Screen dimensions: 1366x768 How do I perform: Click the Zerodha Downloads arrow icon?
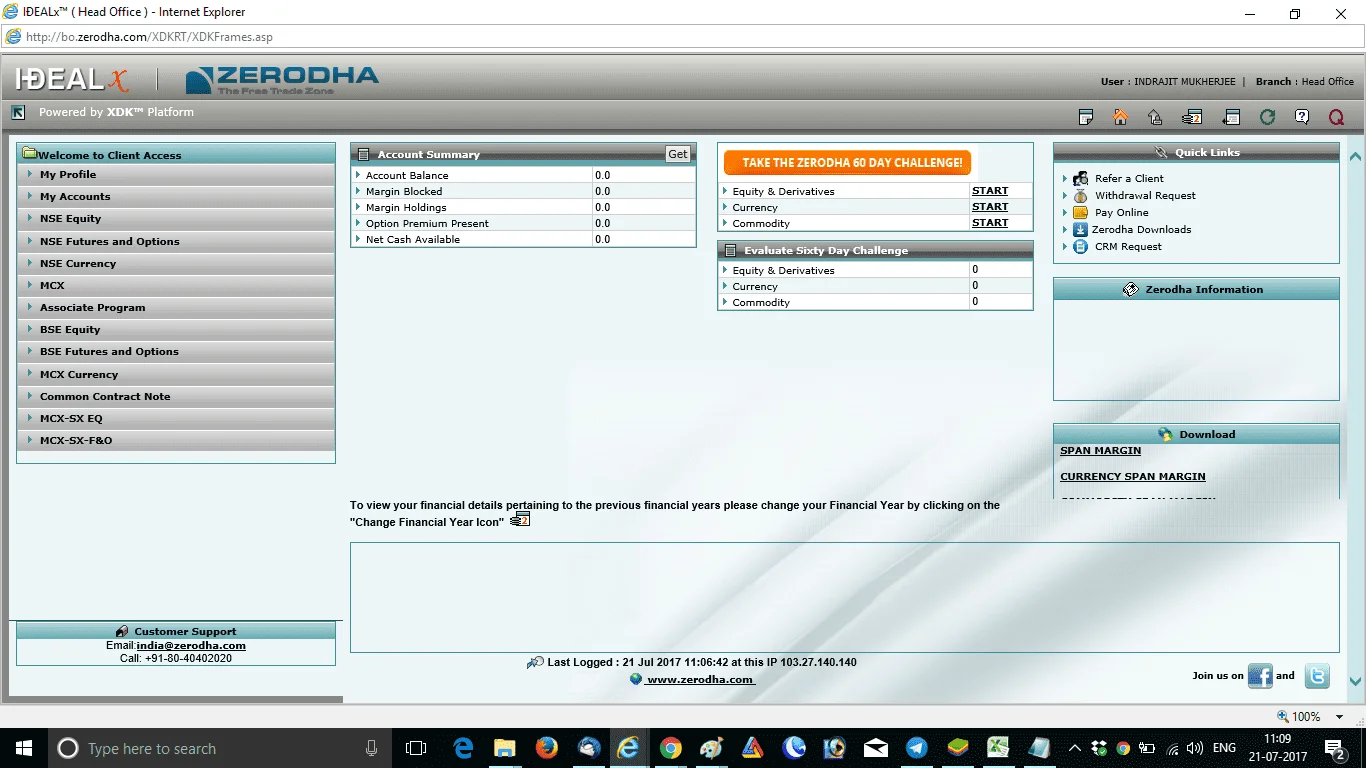pos(1080,229)
